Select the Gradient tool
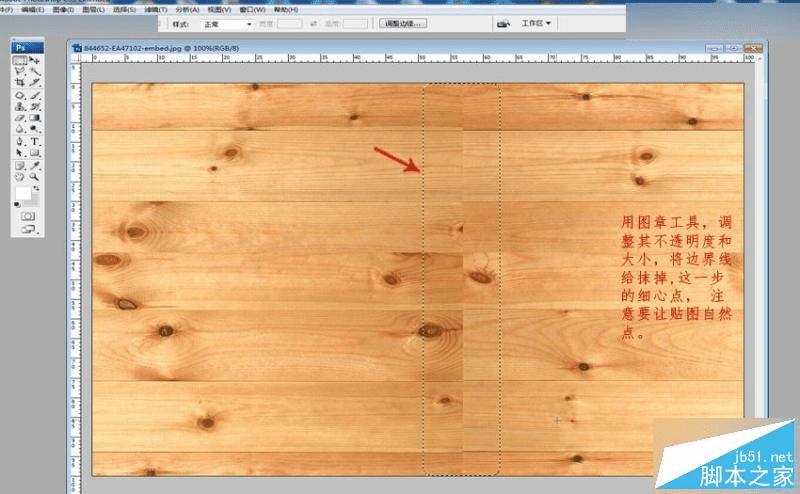The width and height of the screenshot is (800, 494). (35, 118)
